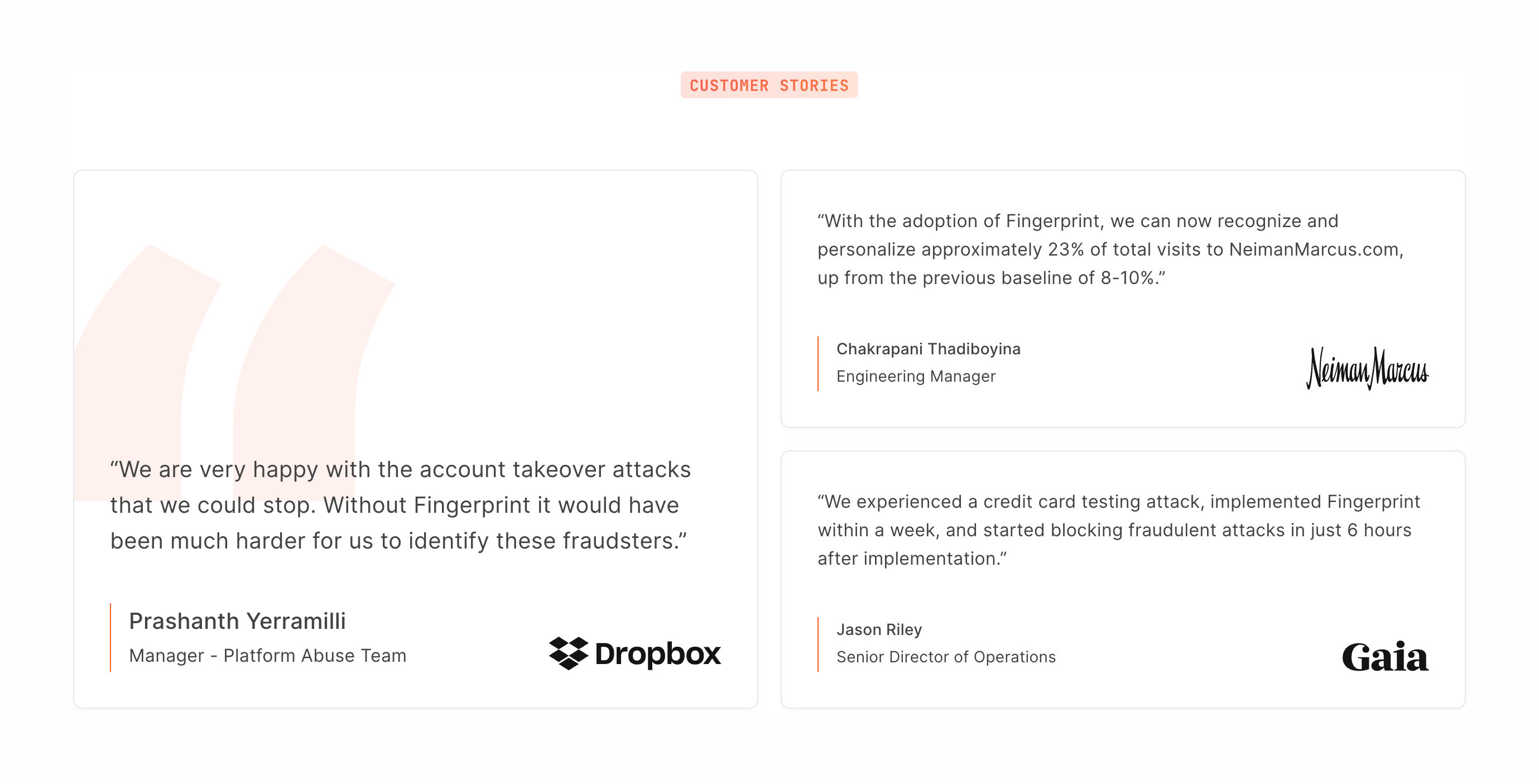1539x784 pixels.
Task: Click the name Prashanth Yerramilli
Action: [x=237, y=621]
